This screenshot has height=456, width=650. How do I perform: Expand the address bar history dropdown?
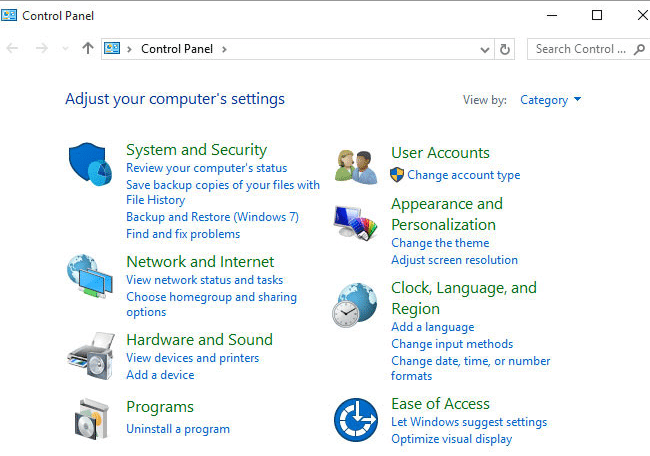[485, 49]
